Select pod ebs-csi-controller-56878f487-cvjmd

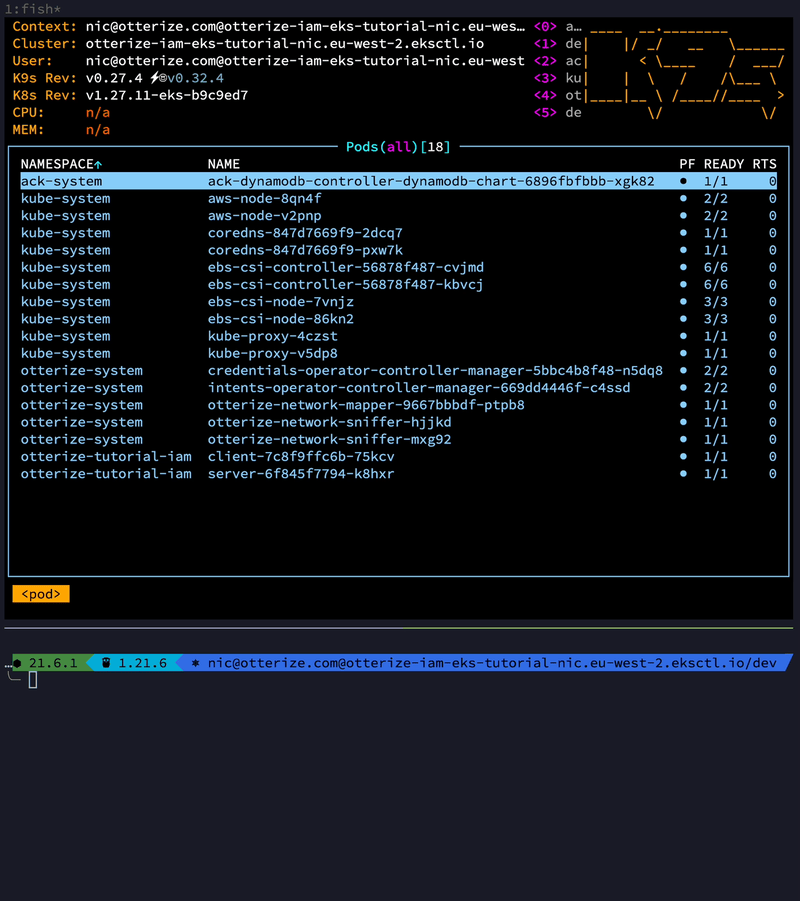pyautogui.click(x=398, y=267)
